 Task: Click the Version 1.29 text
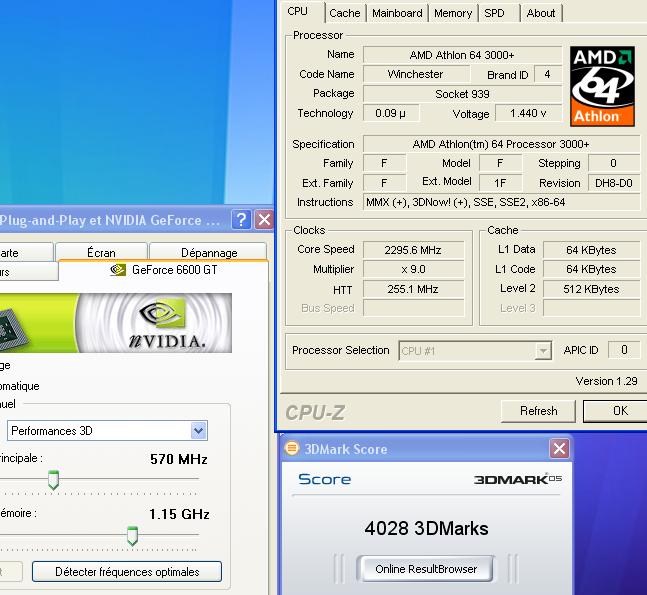tap(607, 381)
